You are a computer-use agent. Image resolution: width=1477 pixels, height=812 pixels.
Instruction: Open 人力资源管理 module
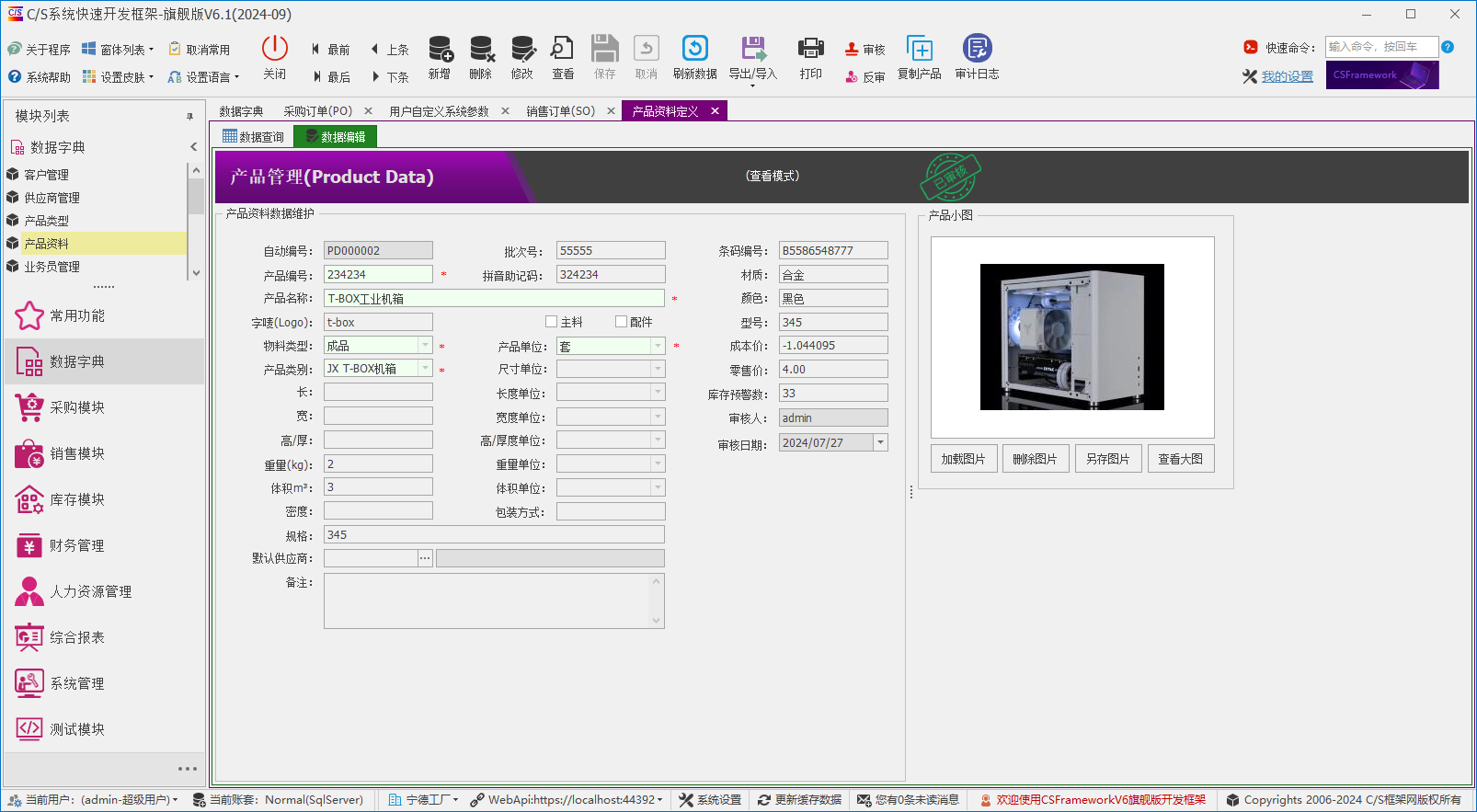pos(104,591)
